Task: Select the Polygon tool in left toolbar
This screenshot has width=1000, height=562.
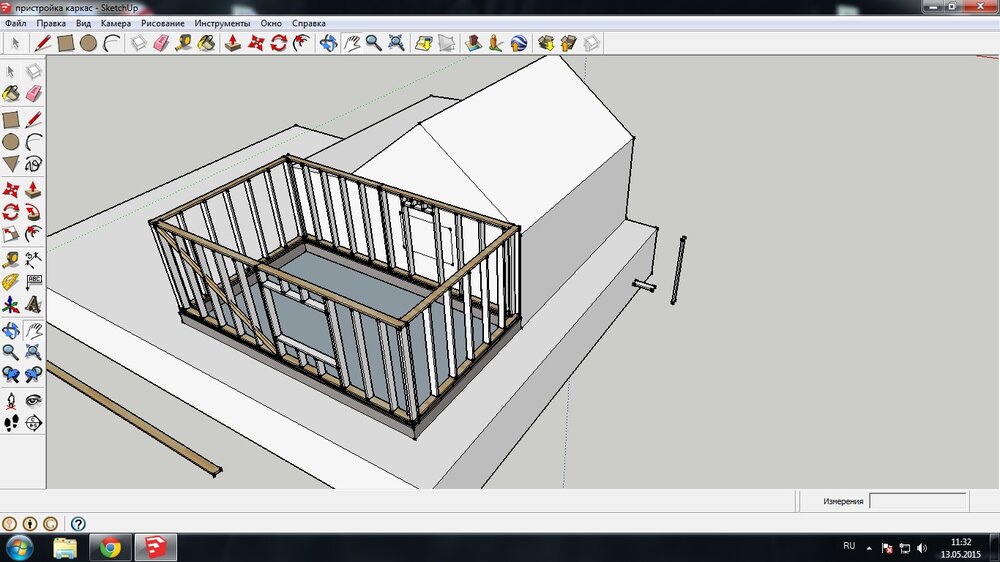Action: (x=11, y=163)
